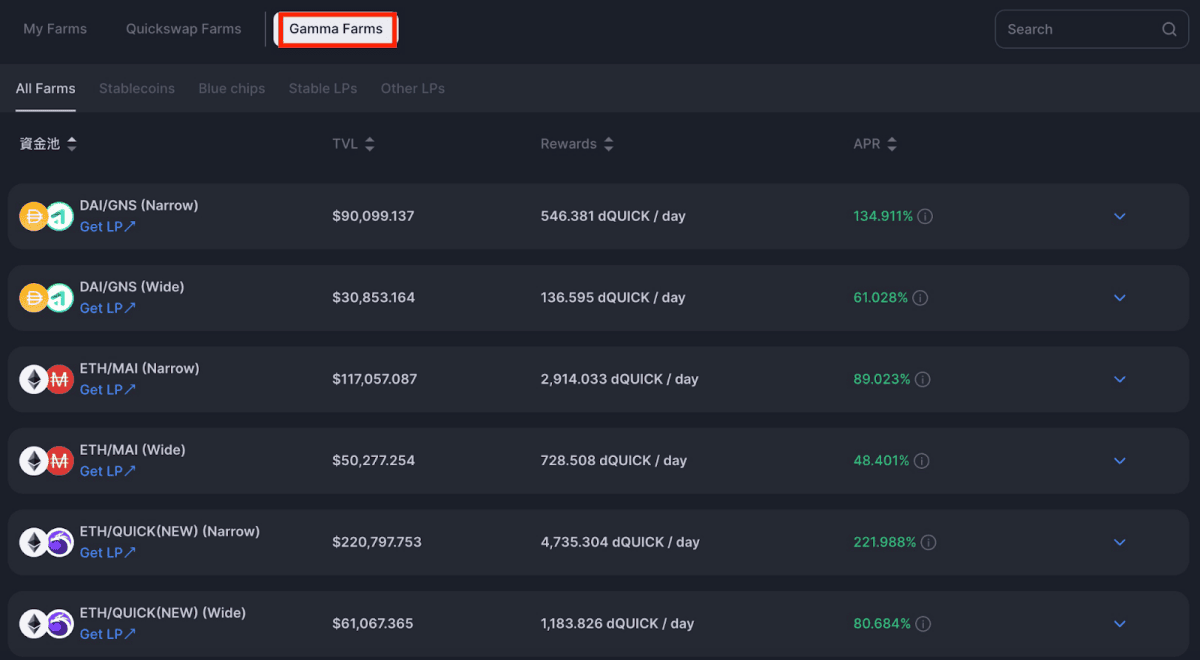Click the TVL value $117,057.087
The image size is (1200, 660).
[x=375, y=380]
